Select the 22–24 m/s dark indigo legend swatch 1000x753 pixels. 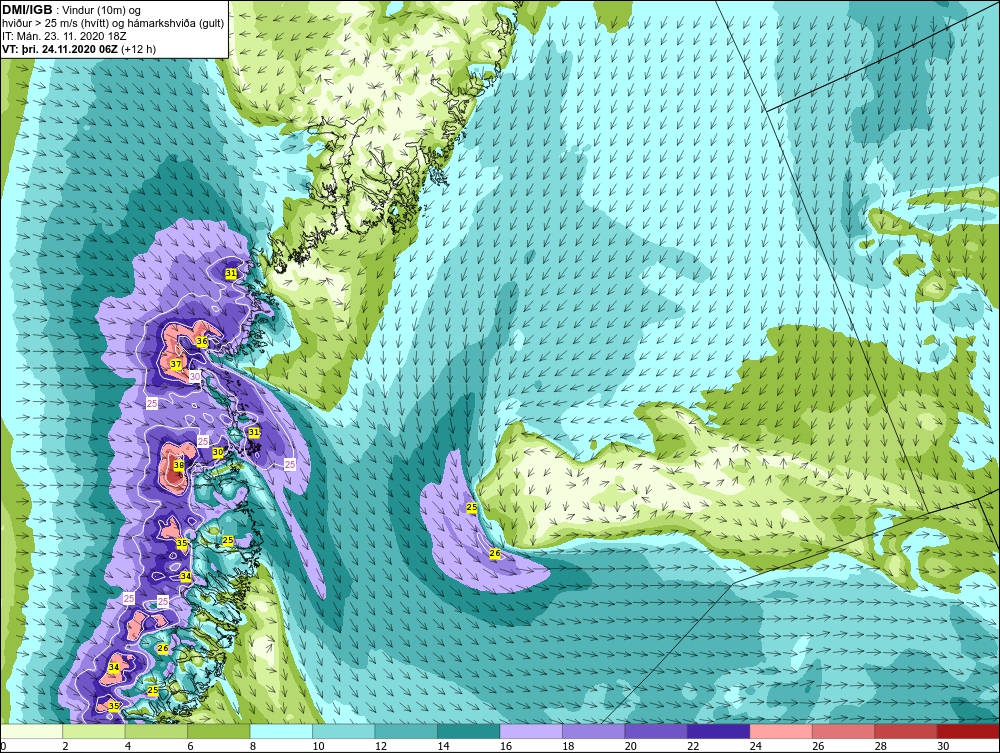click(719, 731)
